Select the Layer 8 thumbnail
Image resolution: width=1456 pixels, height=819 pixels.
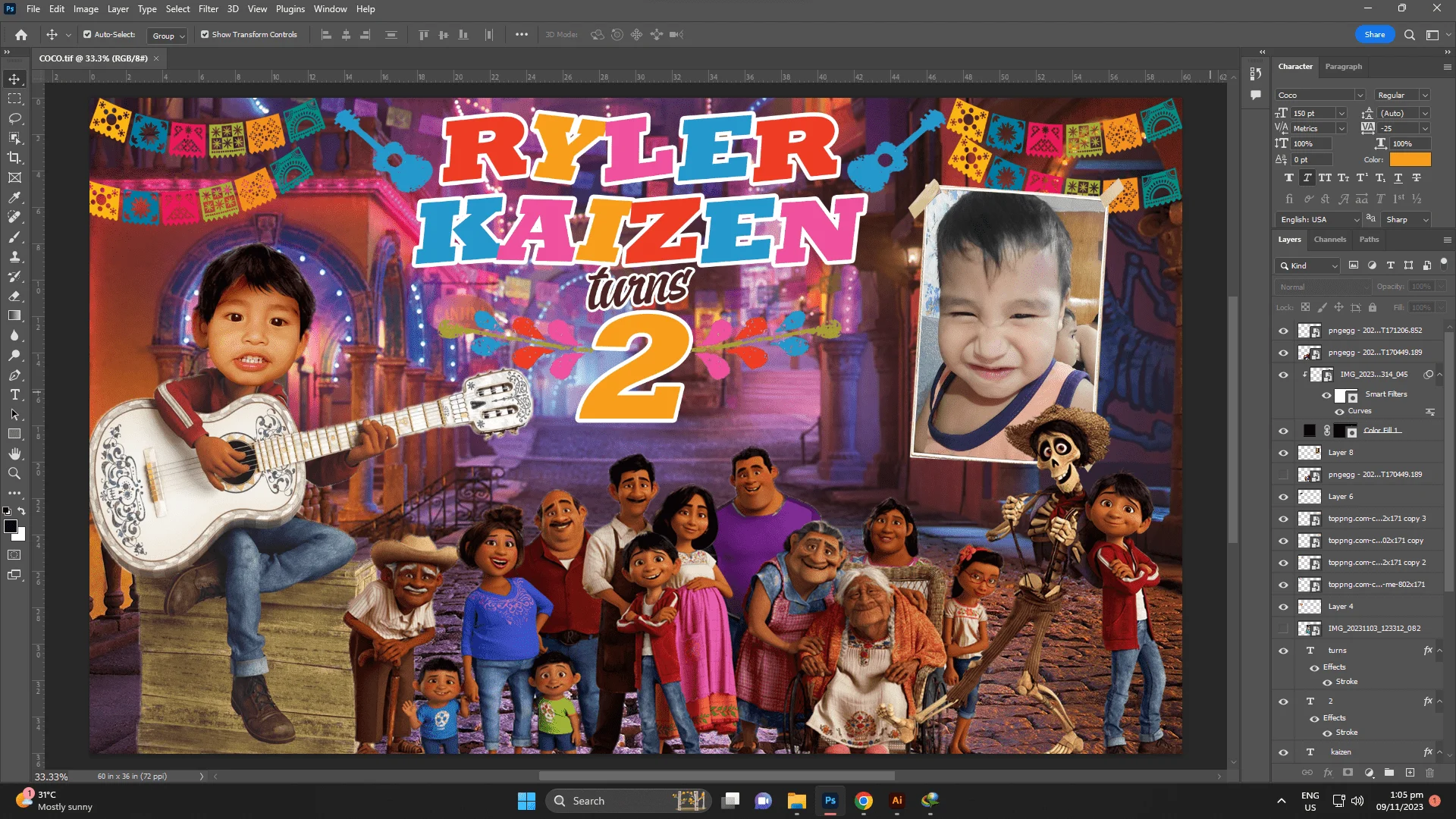click(x=1310, y=453)
